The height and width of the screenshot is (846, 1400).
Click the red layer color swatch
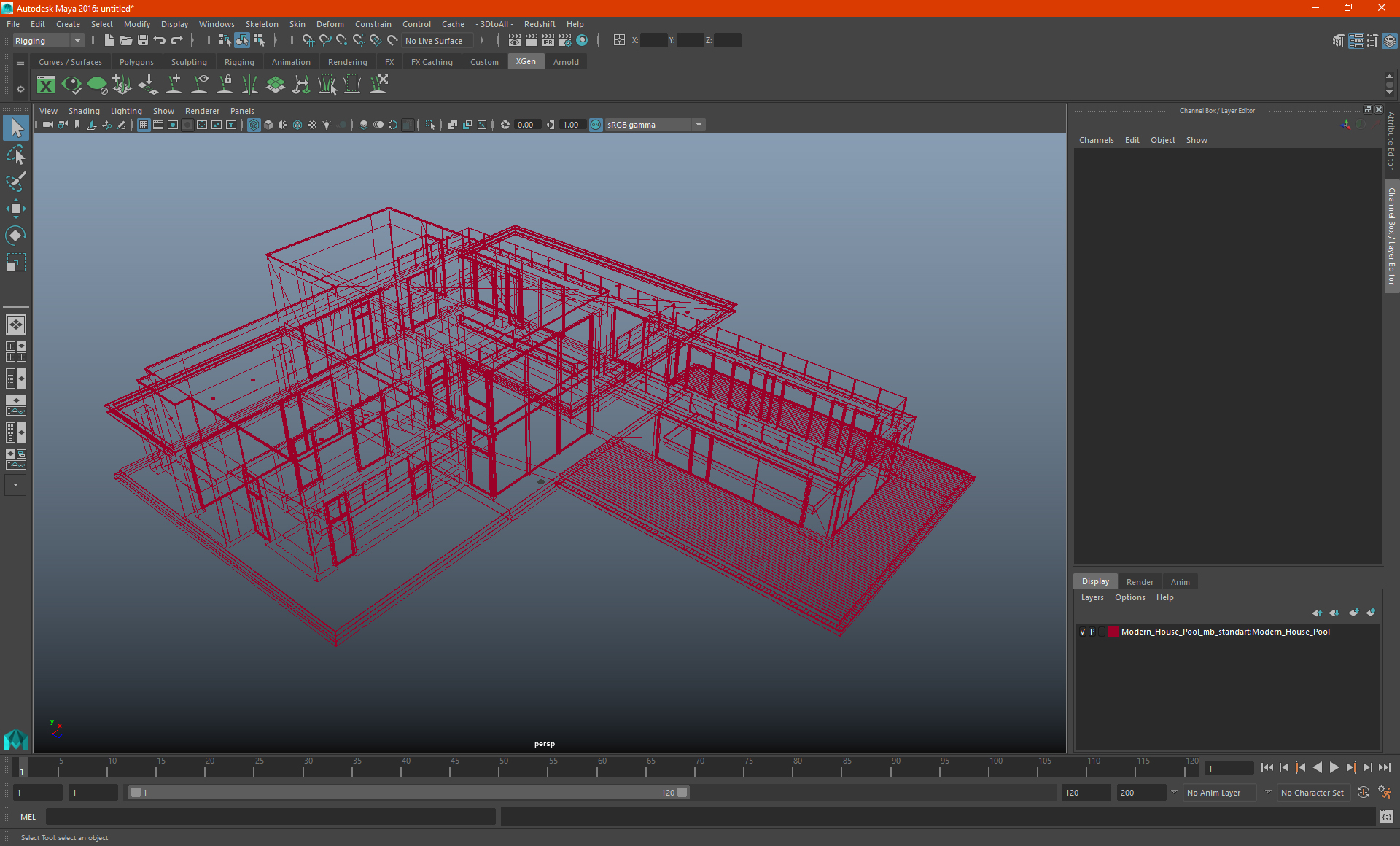click(1113, 632)
